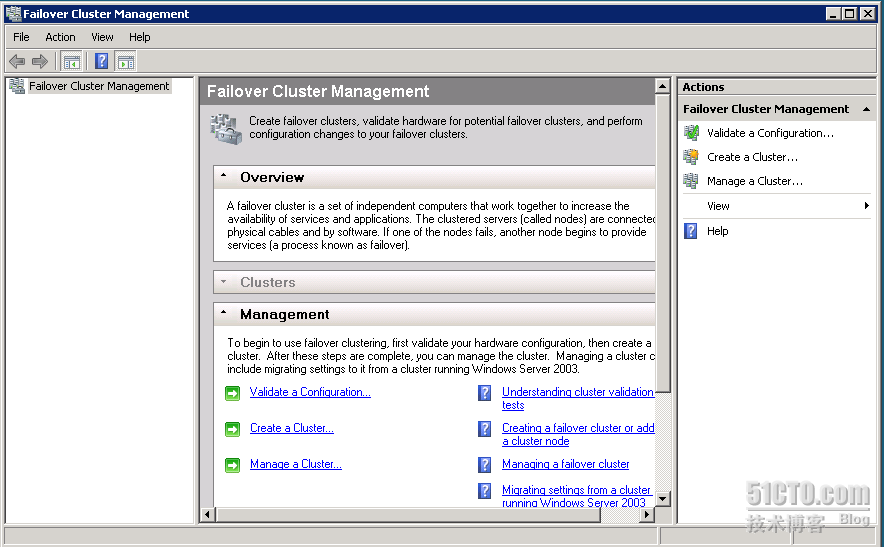Open the View submenu arrow in Actions pane

867,206
